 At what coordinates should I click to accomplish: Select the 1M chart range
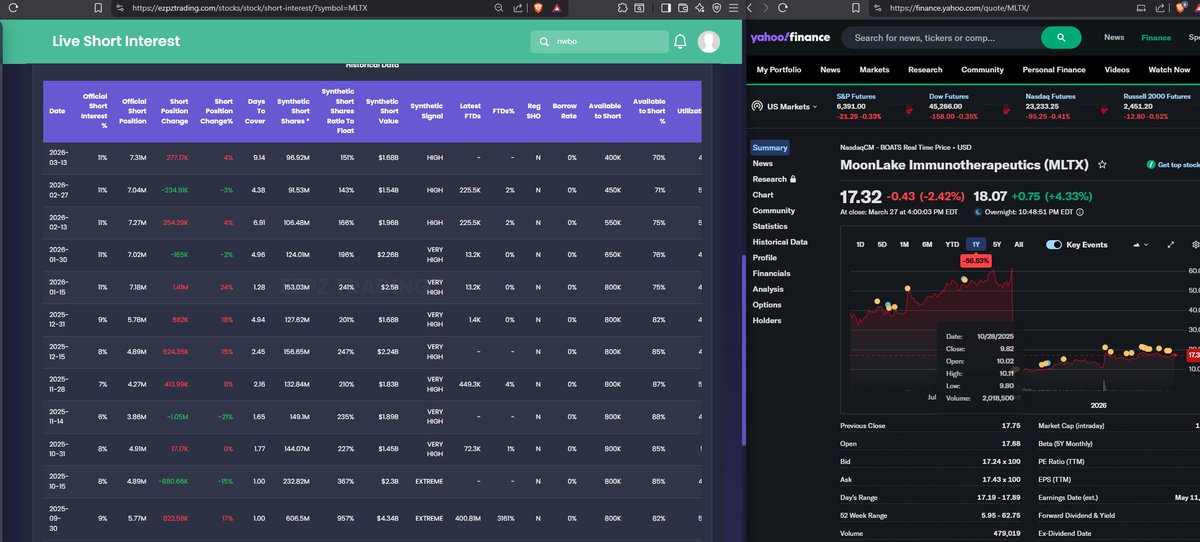click(904, 244)
